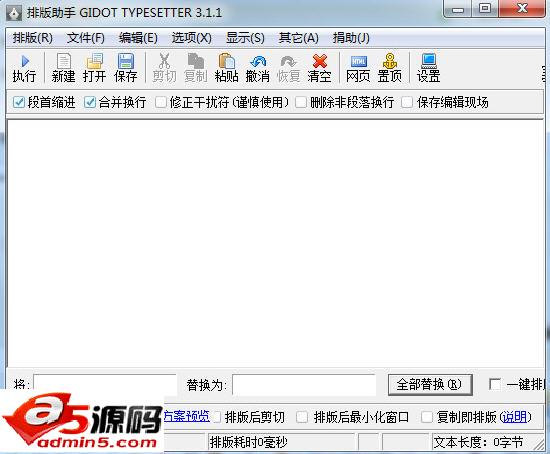The width and height of the screenshot is (550, 454).
Task: Open a file with 打开 icon
Action: [95, 68]
